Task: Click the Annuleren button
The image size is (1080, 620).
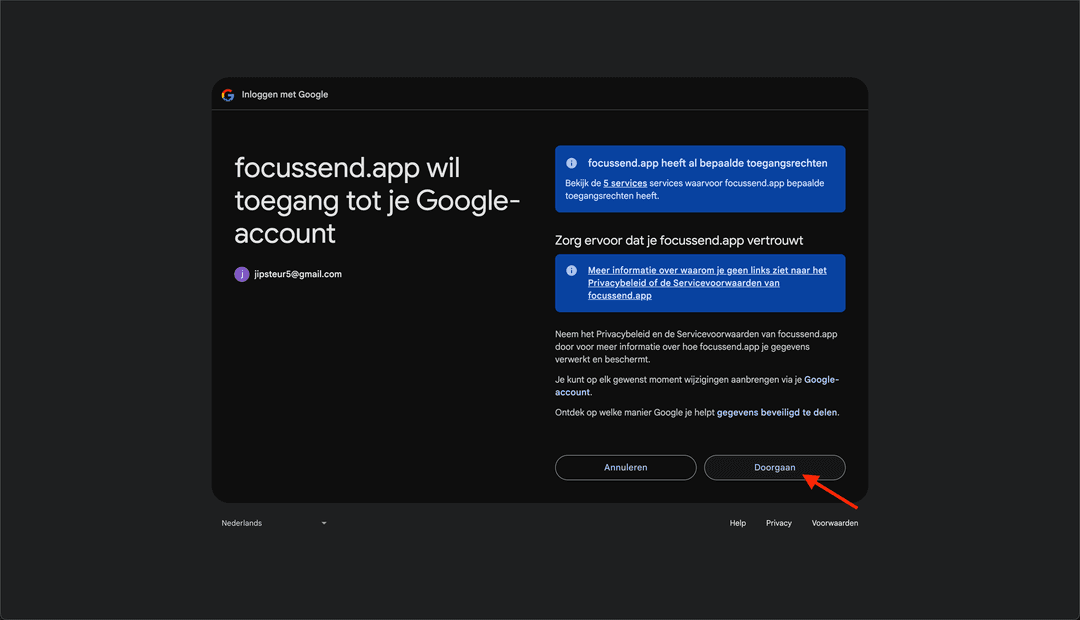Action: click(x=625, y=467)
